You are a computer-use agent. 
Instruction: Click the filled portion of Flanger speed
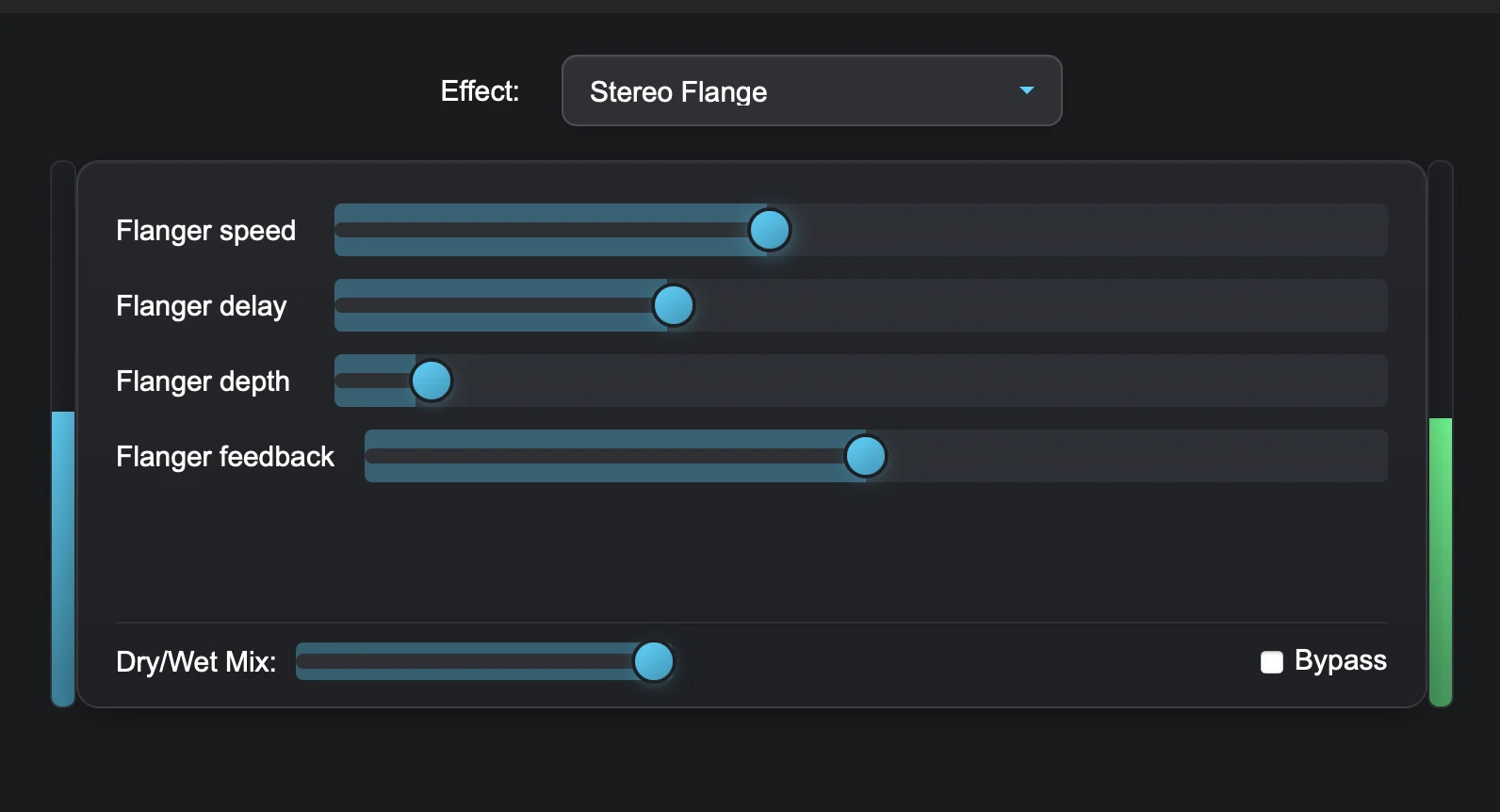tap(542, 230)
